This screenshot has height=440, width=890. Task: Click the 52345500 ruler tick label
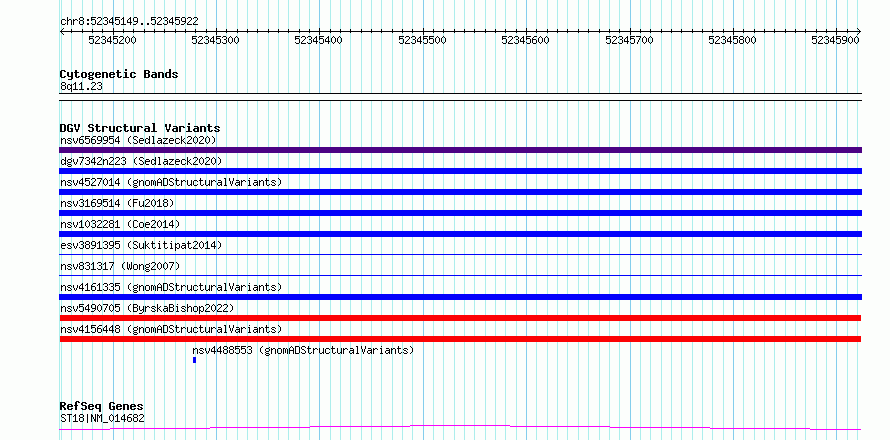click(x=422, y=40)
